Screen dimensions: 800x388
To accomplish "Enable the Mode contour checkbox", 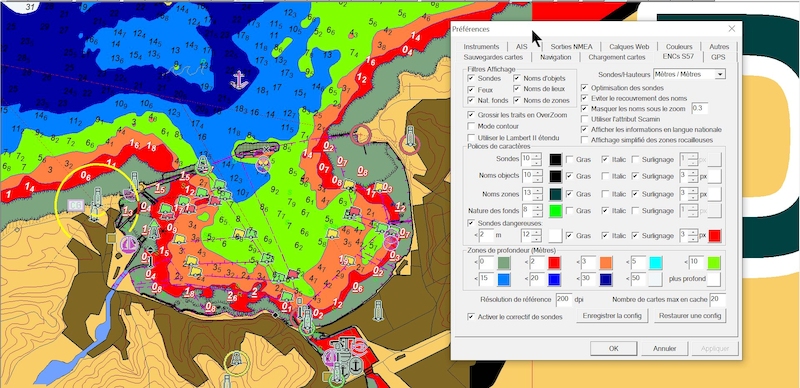I will point(471,126).
